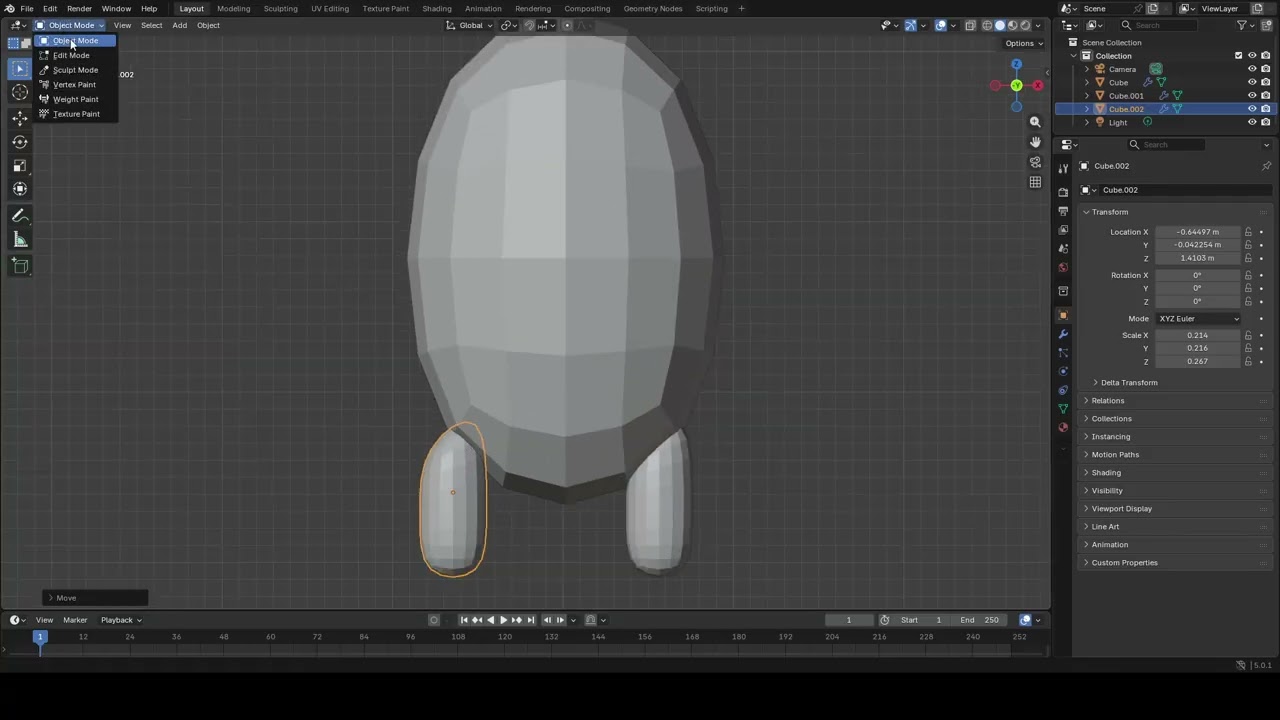
Task: Open the Output properties tab
Action: point(1063,211)
